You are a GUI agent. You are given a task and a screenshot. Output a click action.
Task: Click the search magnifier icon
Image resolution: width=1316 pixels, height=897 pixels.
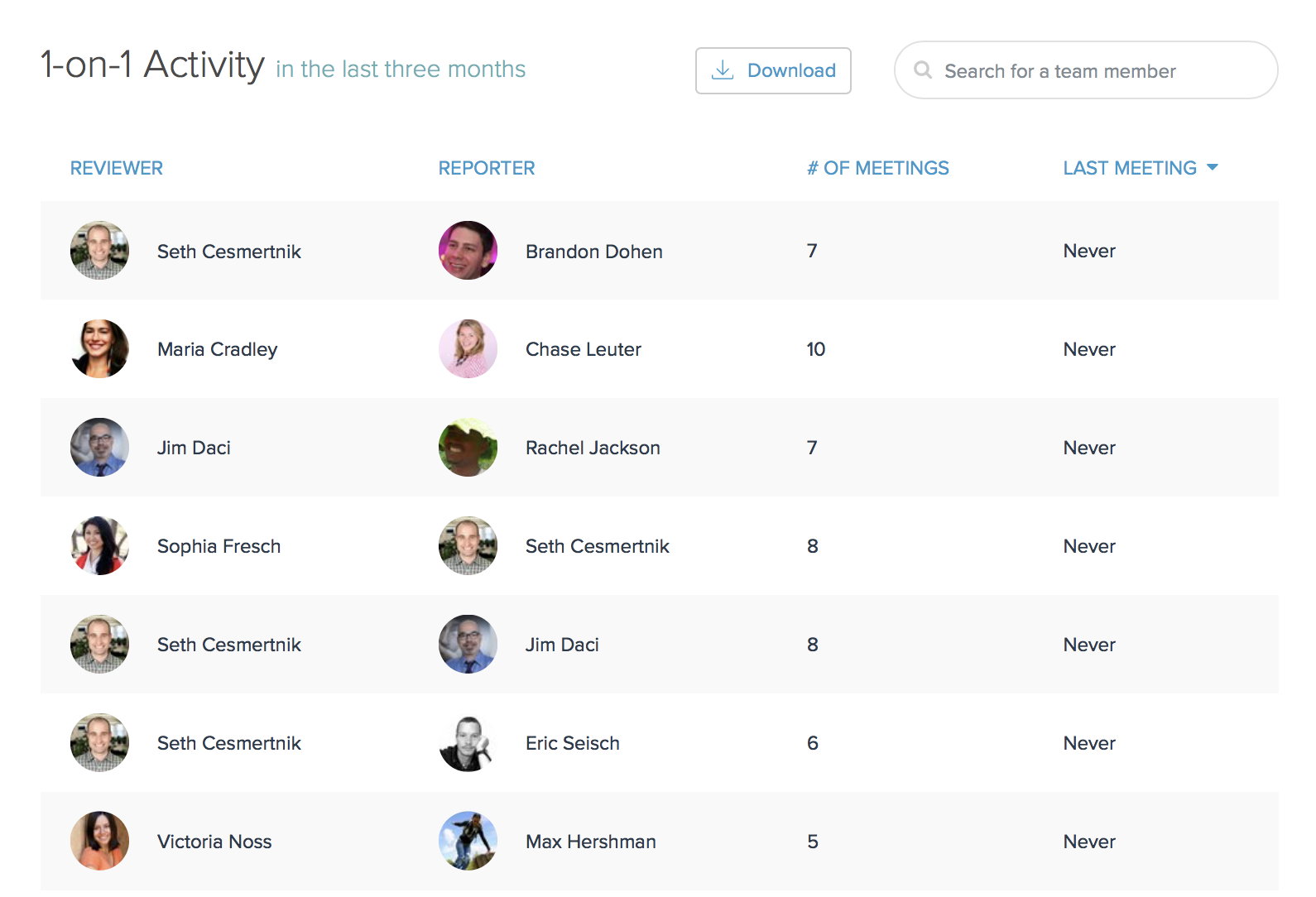tap(923, 70)
